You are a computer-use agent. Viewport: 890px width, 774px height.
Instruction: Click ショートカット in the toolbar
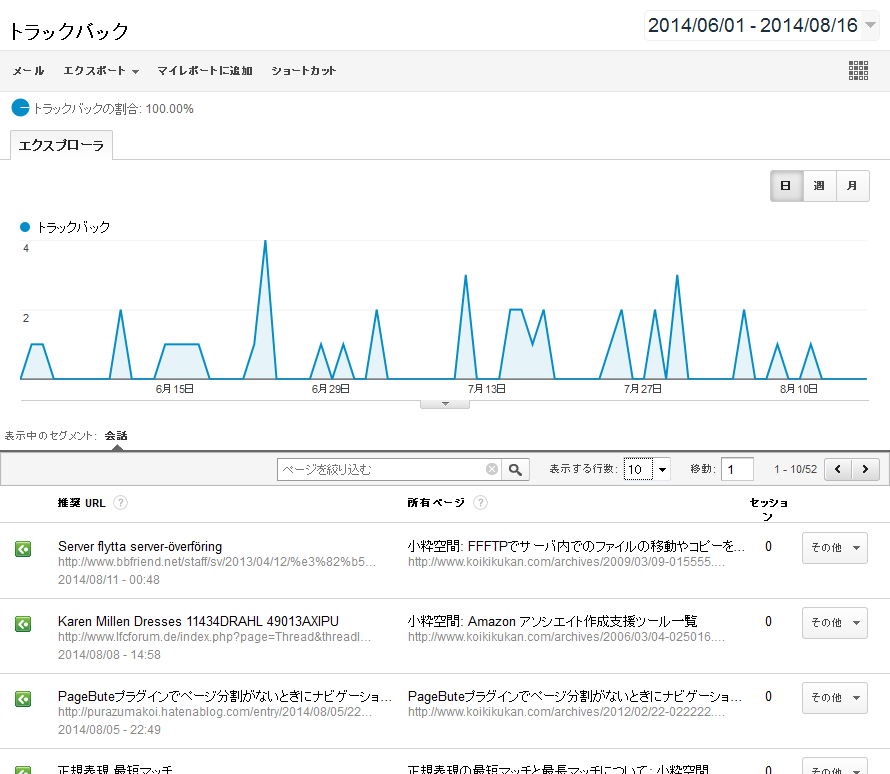[x=304, y=71]
